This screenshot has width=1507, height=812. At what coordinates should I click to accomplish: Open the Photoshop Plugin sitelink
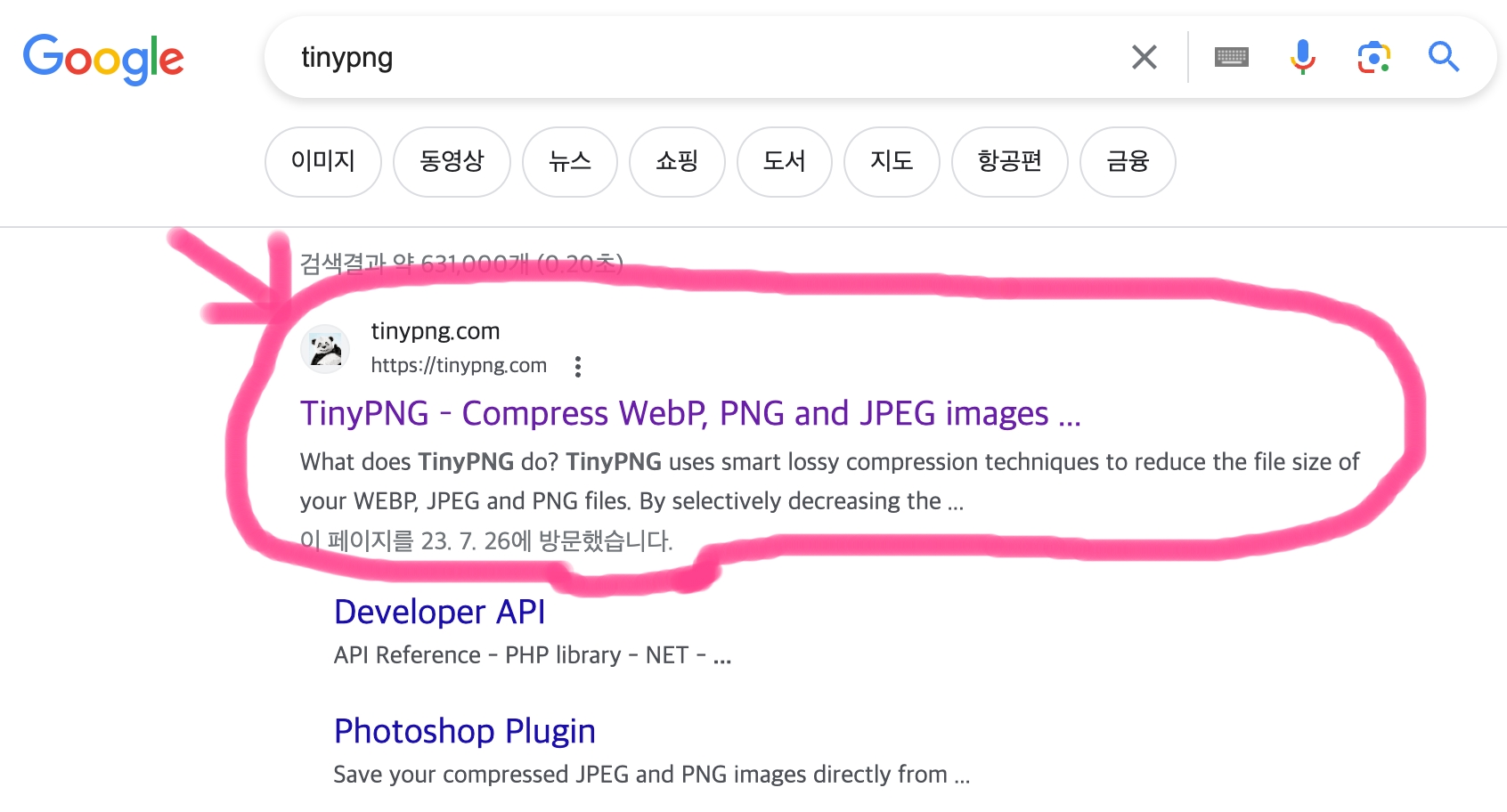[464, 731]
